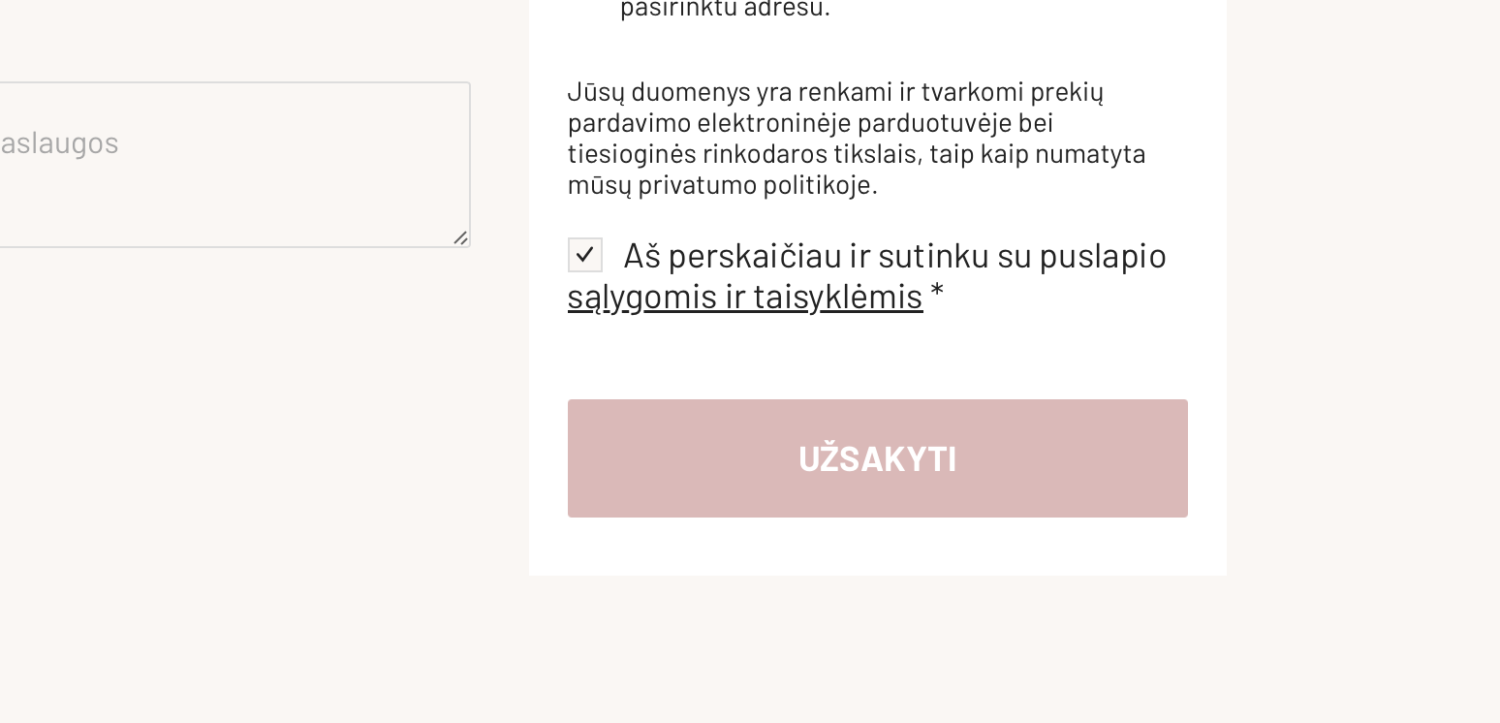Click 'privatumo politikoje' in the notice
Image resolution: width=1500 pixels, height=723 pixels.
pyautogui.click(x=757, y=185)
